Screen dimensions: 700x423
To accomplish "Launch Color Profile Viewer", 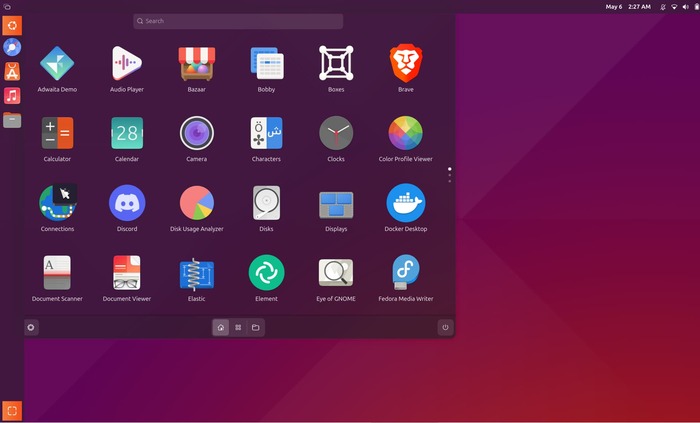I will [x=406, y=133].
